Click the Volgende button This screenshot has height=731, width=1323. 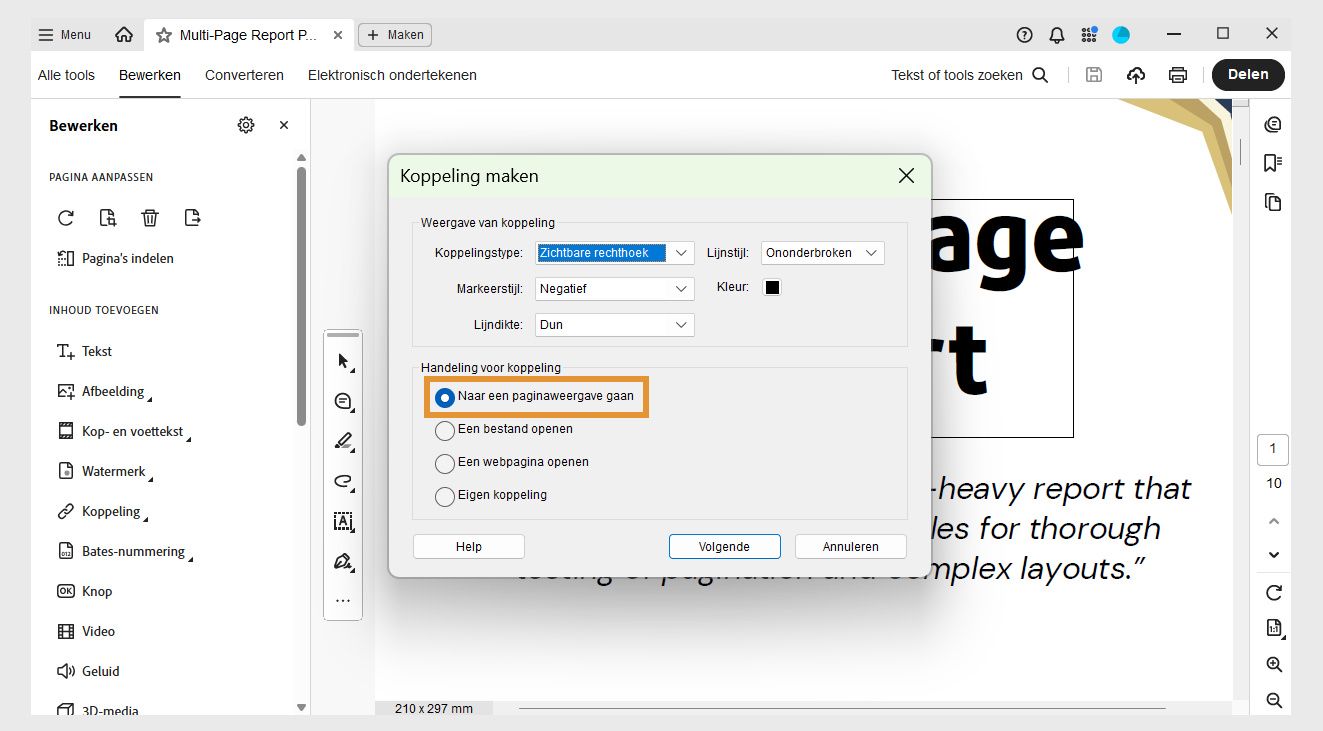click(724, 547)
